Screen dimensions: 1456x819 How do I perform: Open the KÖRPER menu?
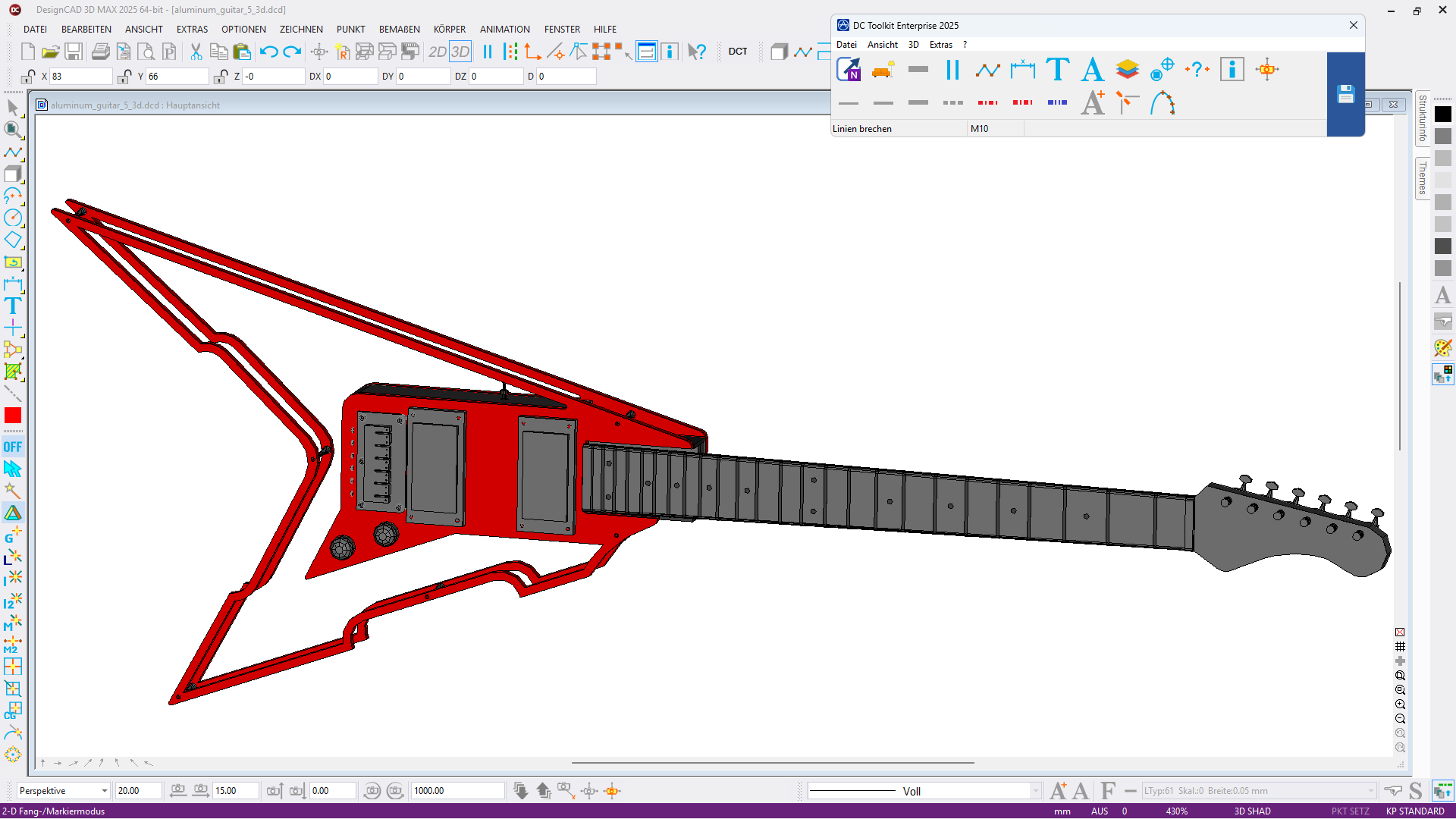(x=449, y=29)
